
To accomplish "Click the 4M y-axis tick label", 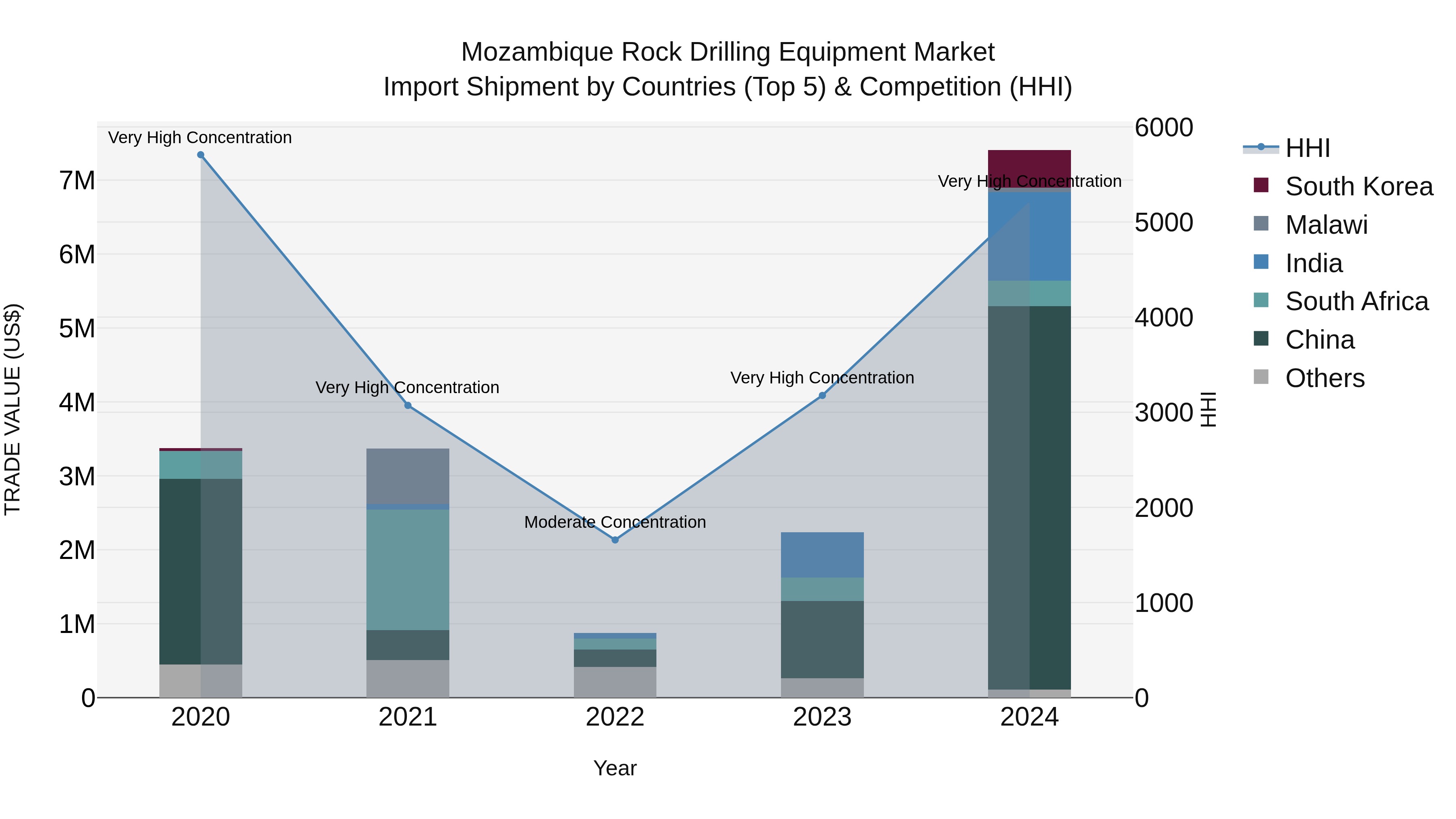I will tap(77, 402).
